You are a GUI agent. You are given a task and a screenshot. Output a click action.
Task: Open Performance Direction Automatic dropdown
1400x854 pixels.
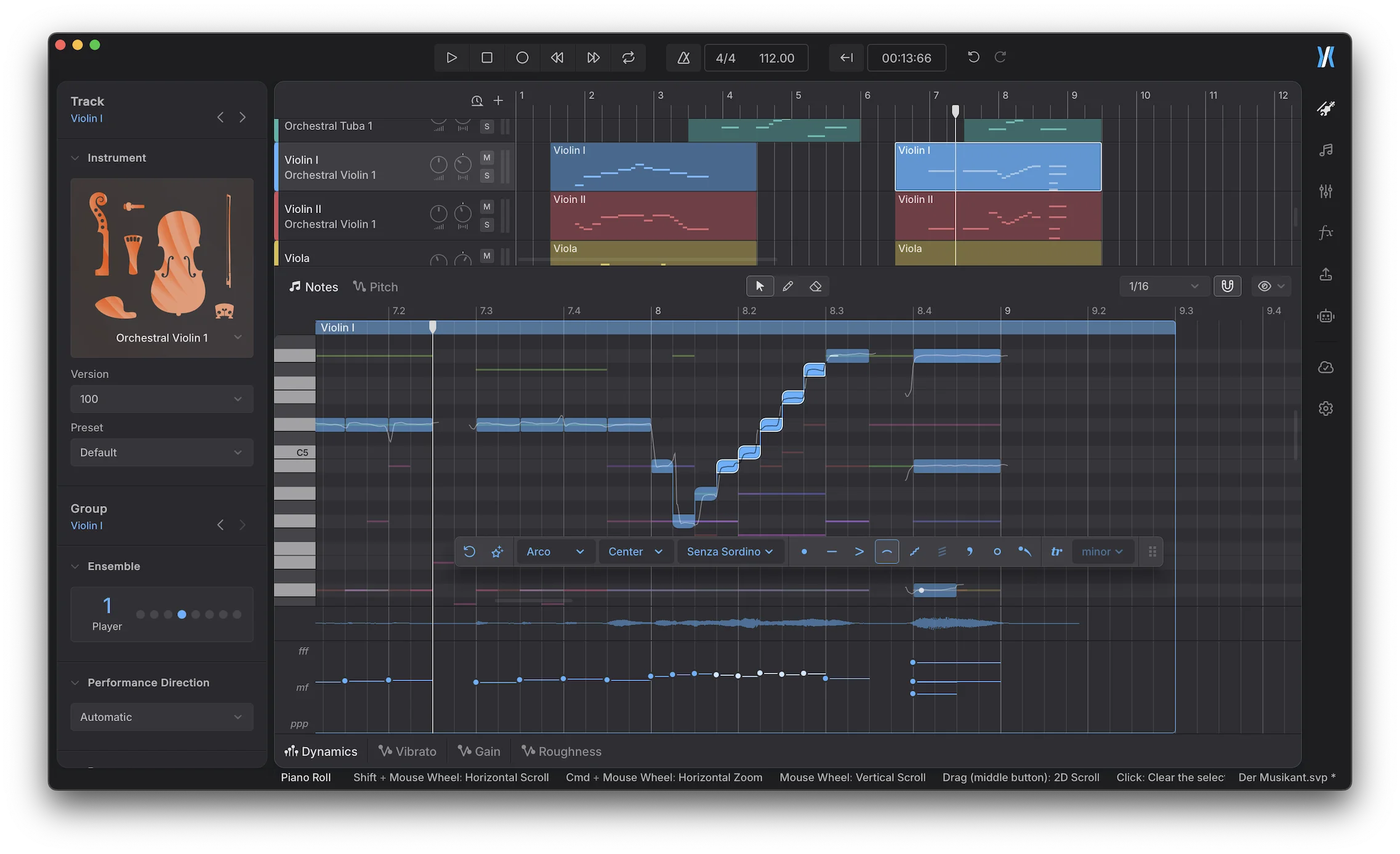coord(162,717)
